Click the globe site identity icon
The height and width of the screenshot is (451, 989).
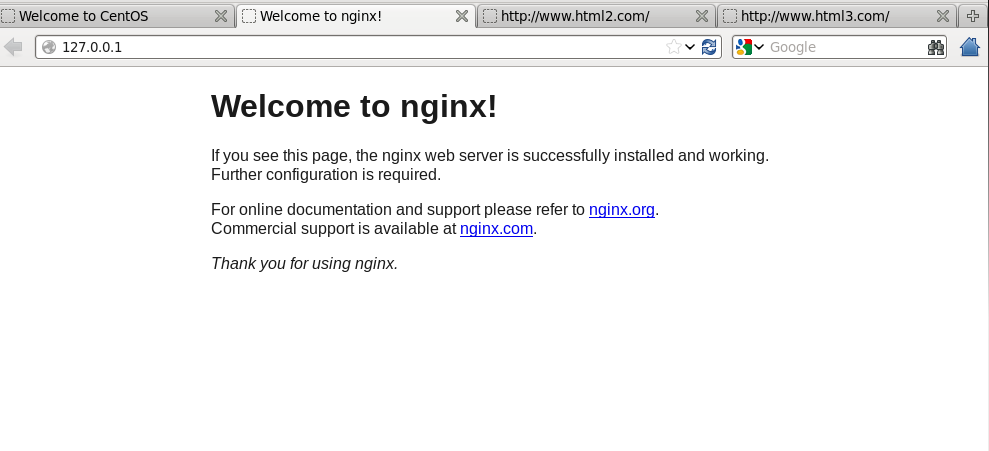pyautogui.click(x=49, y=47)
